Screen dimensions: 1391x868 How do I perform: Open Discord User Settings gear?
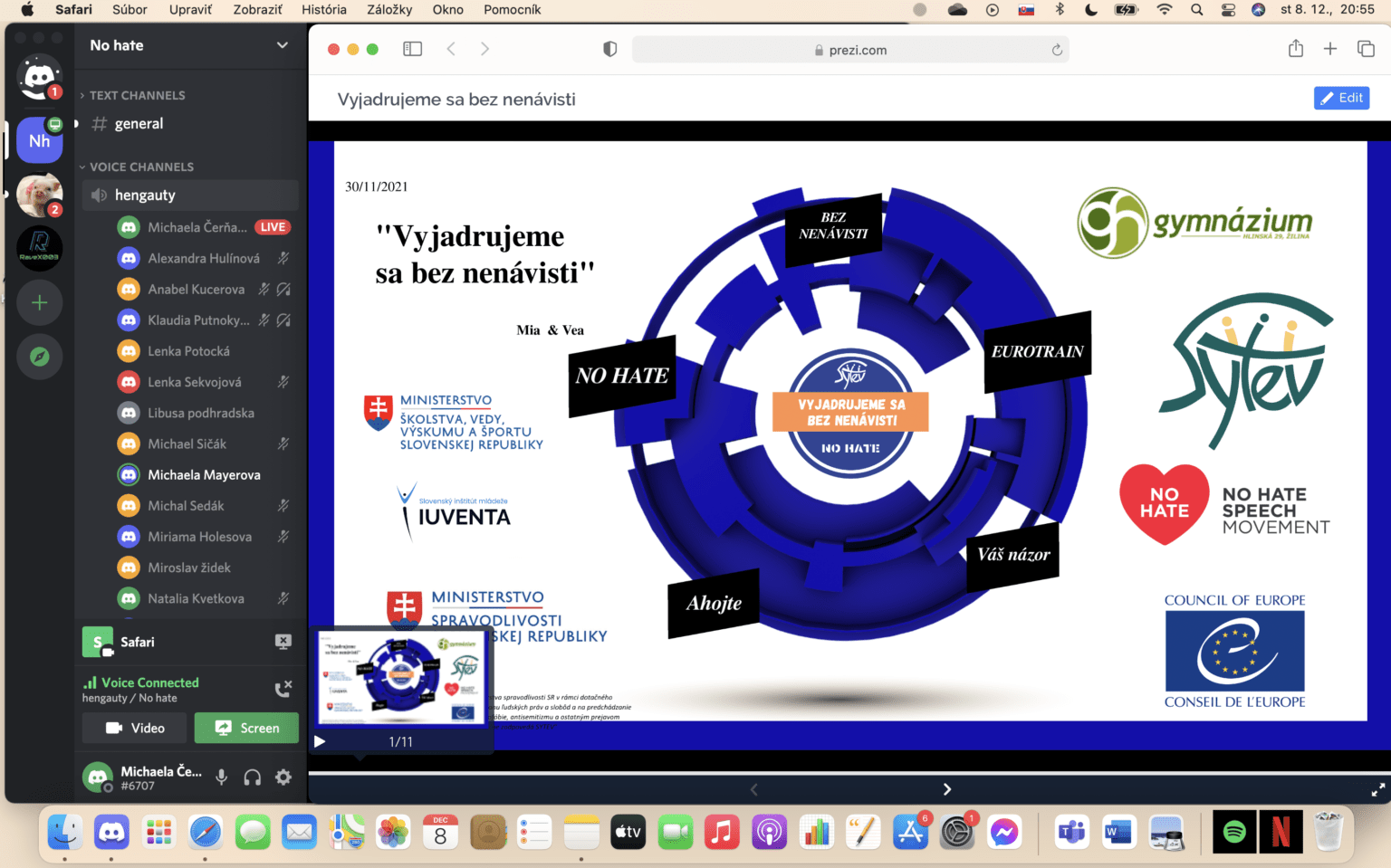click(283, 777)
